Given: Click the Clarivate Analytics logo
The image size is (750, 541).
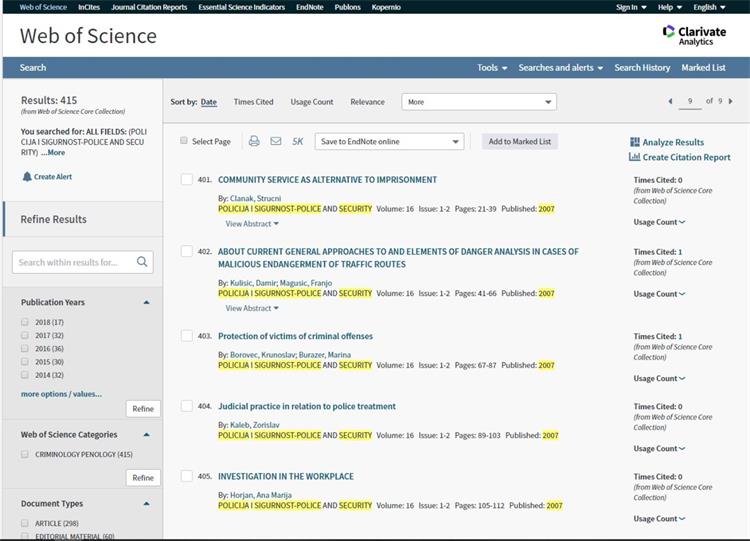Looking at the screenshot, I should (x=695, y=35).
